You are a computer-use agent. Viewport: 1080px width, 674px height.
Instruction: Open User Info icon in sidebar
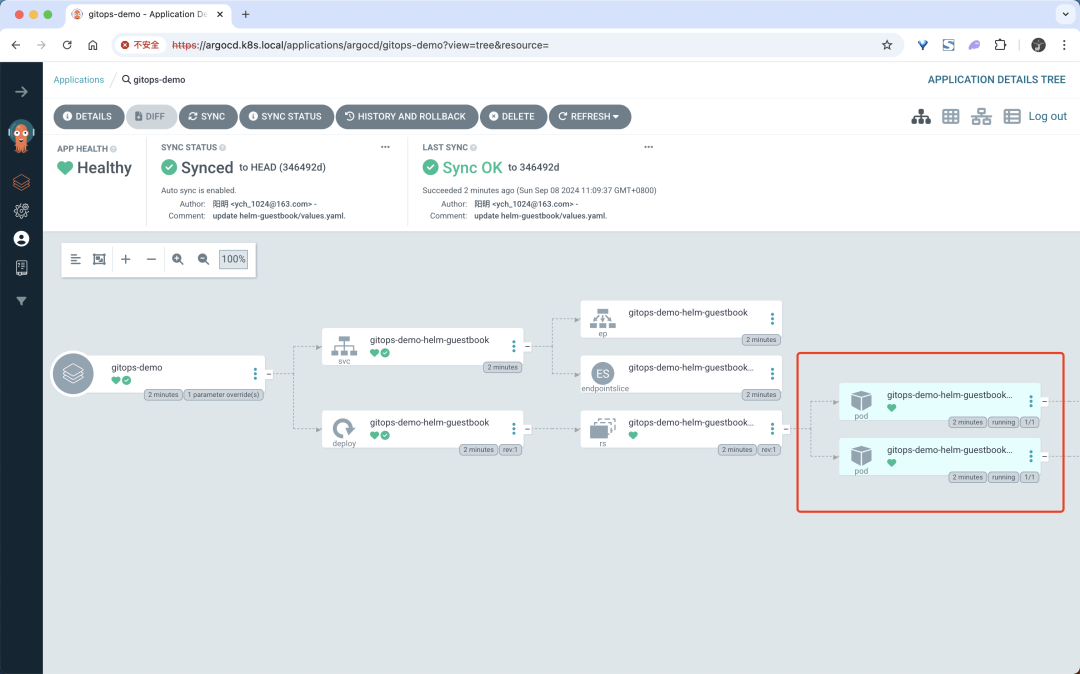21,239
